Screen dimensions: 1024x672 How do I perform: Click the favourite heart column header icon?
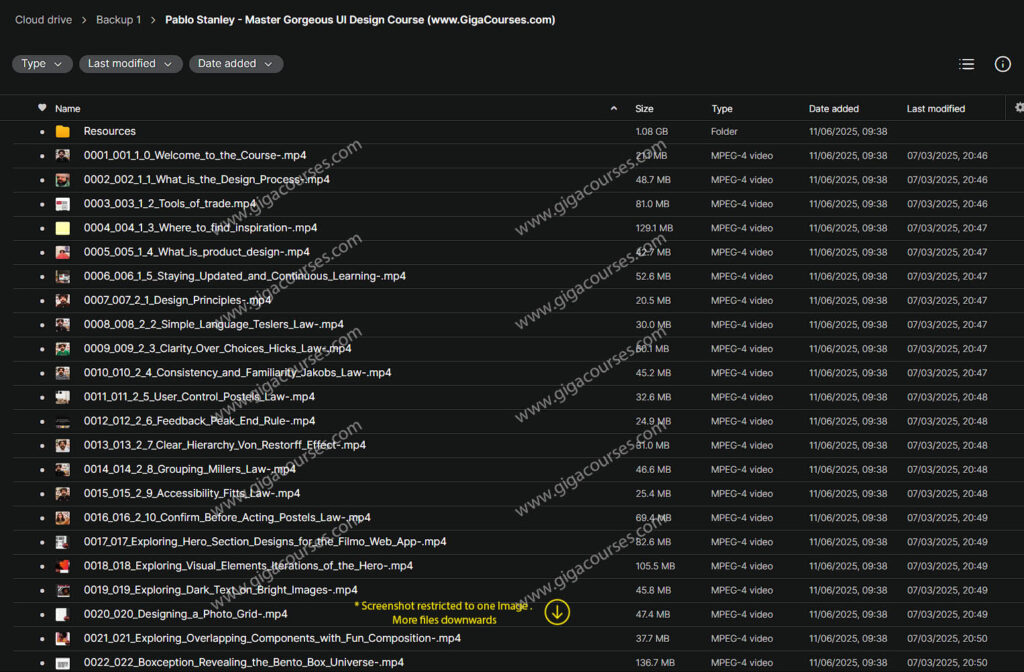click(42, 108)
